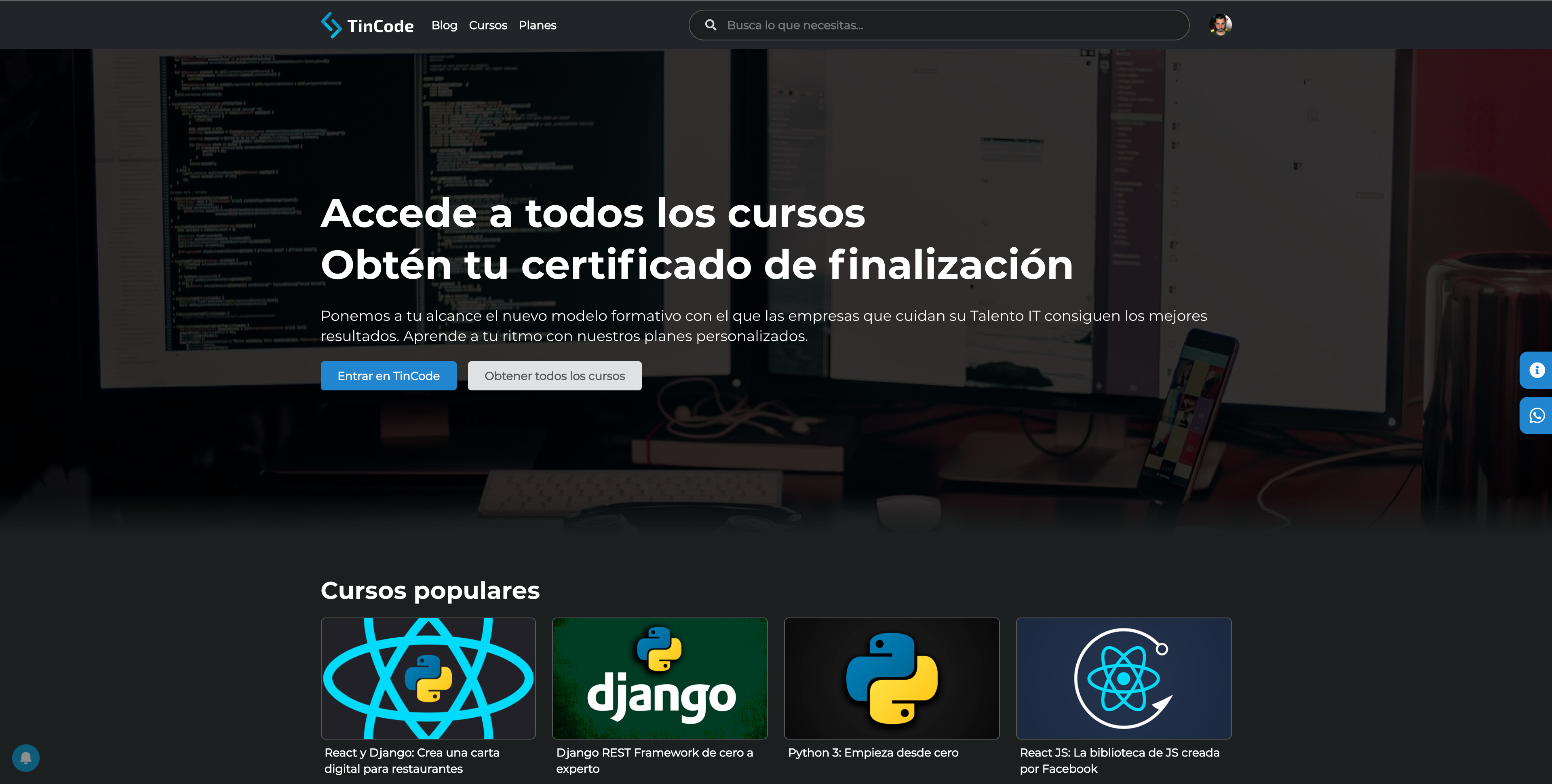Open the user profile avatar
Viewport: 1552px width, 784px height.
click(1221, 25)
